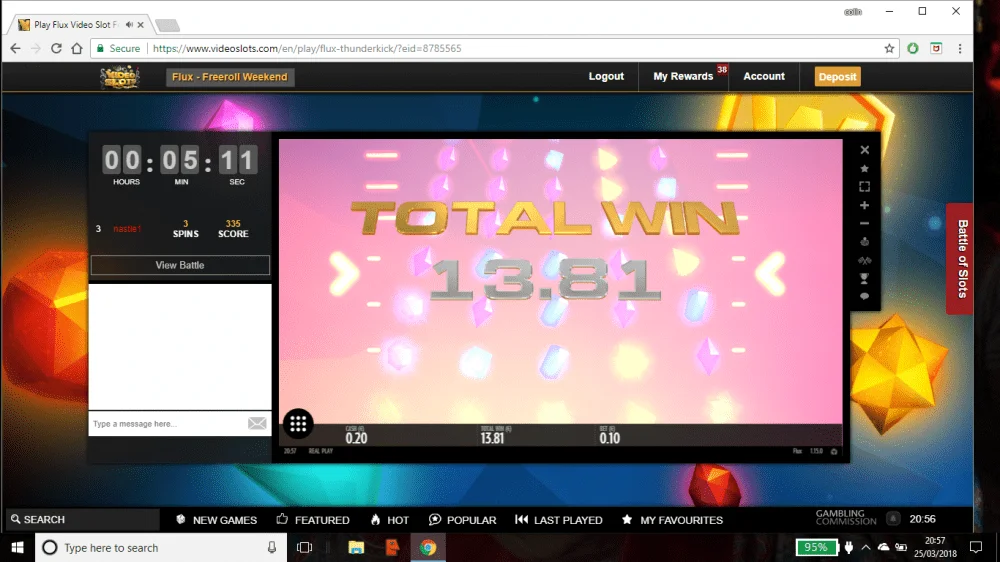Click the green extension icon in Chrome
This screenshot has height=562, width=1000.
(913, 48)
